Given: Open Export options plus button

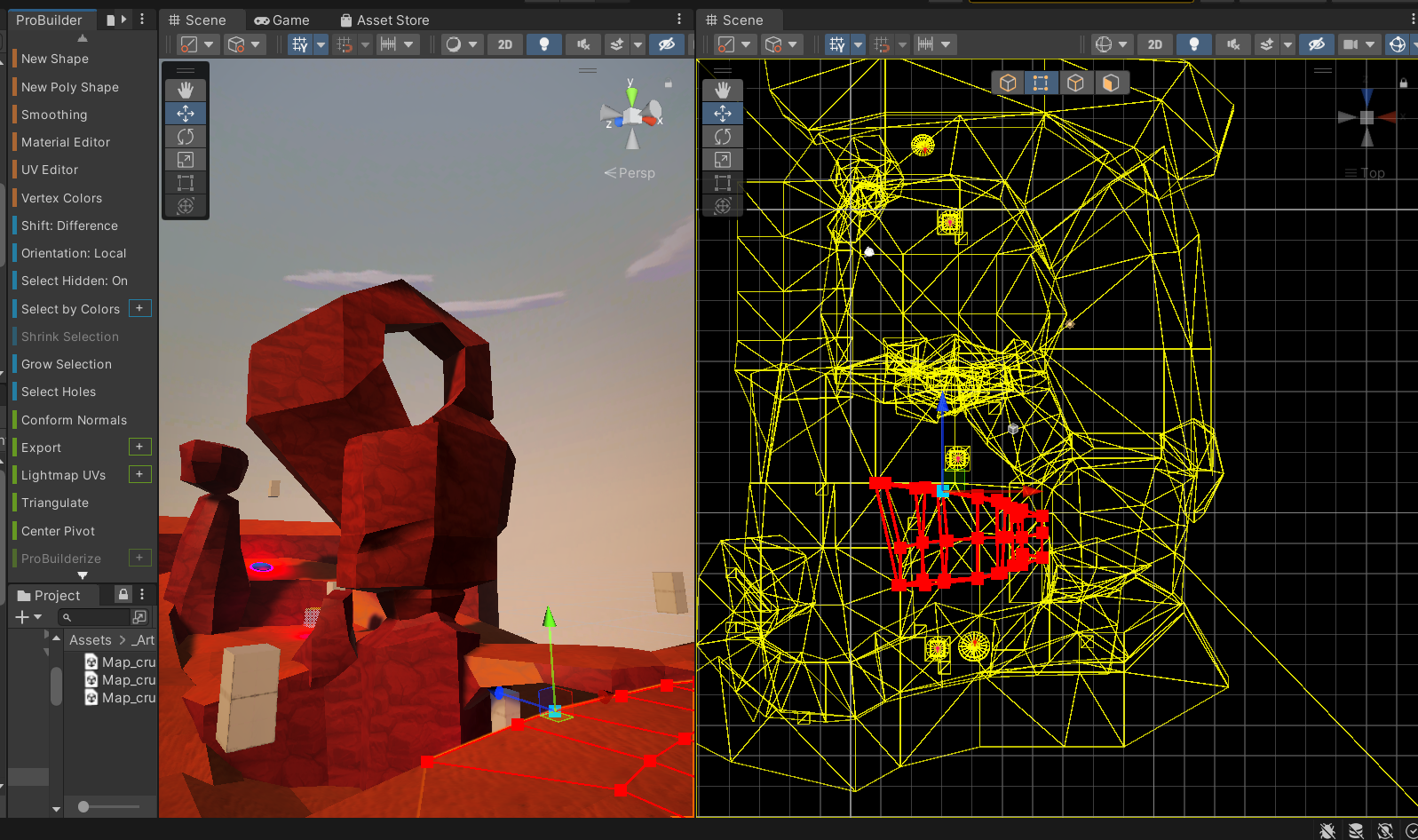Looking at the screenshot, I should (139, 447).
